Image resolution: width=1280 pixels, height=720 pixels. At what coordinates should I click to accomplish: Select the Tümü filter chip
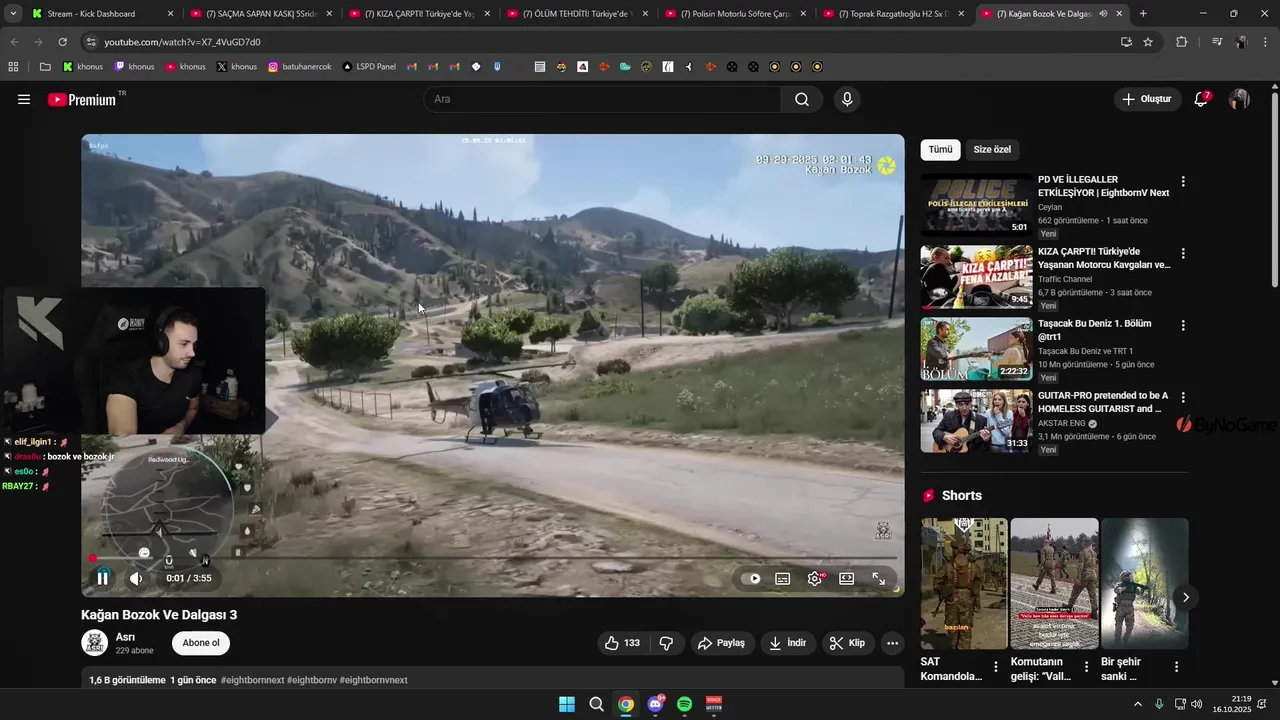click(941, 149)
